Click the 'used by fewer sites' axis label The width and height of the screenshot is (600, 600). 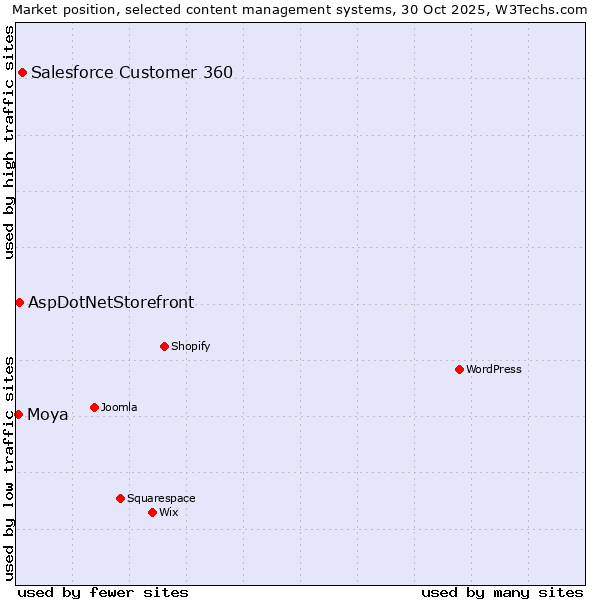103,592
